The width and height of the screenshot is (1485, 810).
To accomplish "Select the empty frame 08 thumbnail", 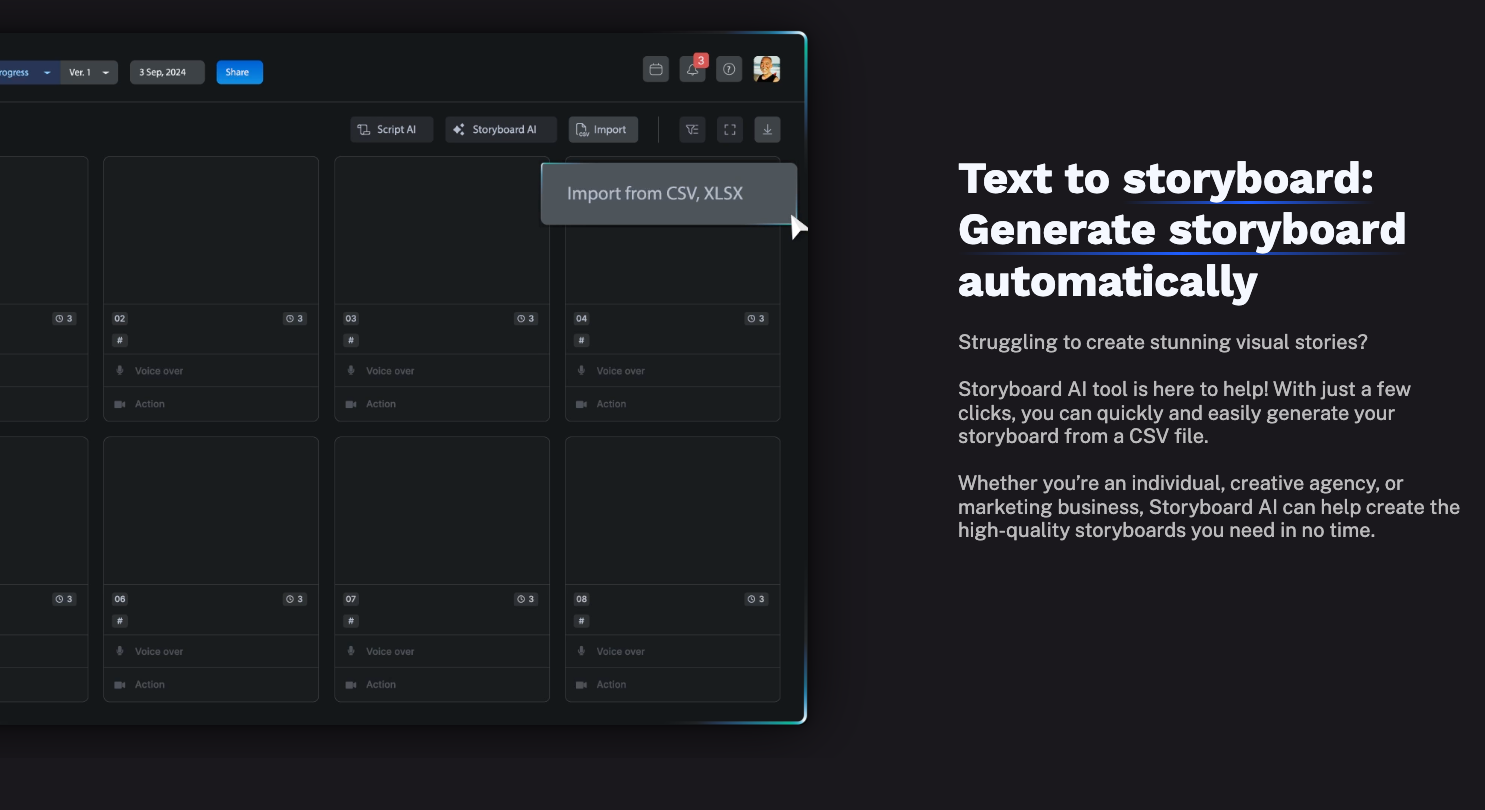I will coord(672,510).
